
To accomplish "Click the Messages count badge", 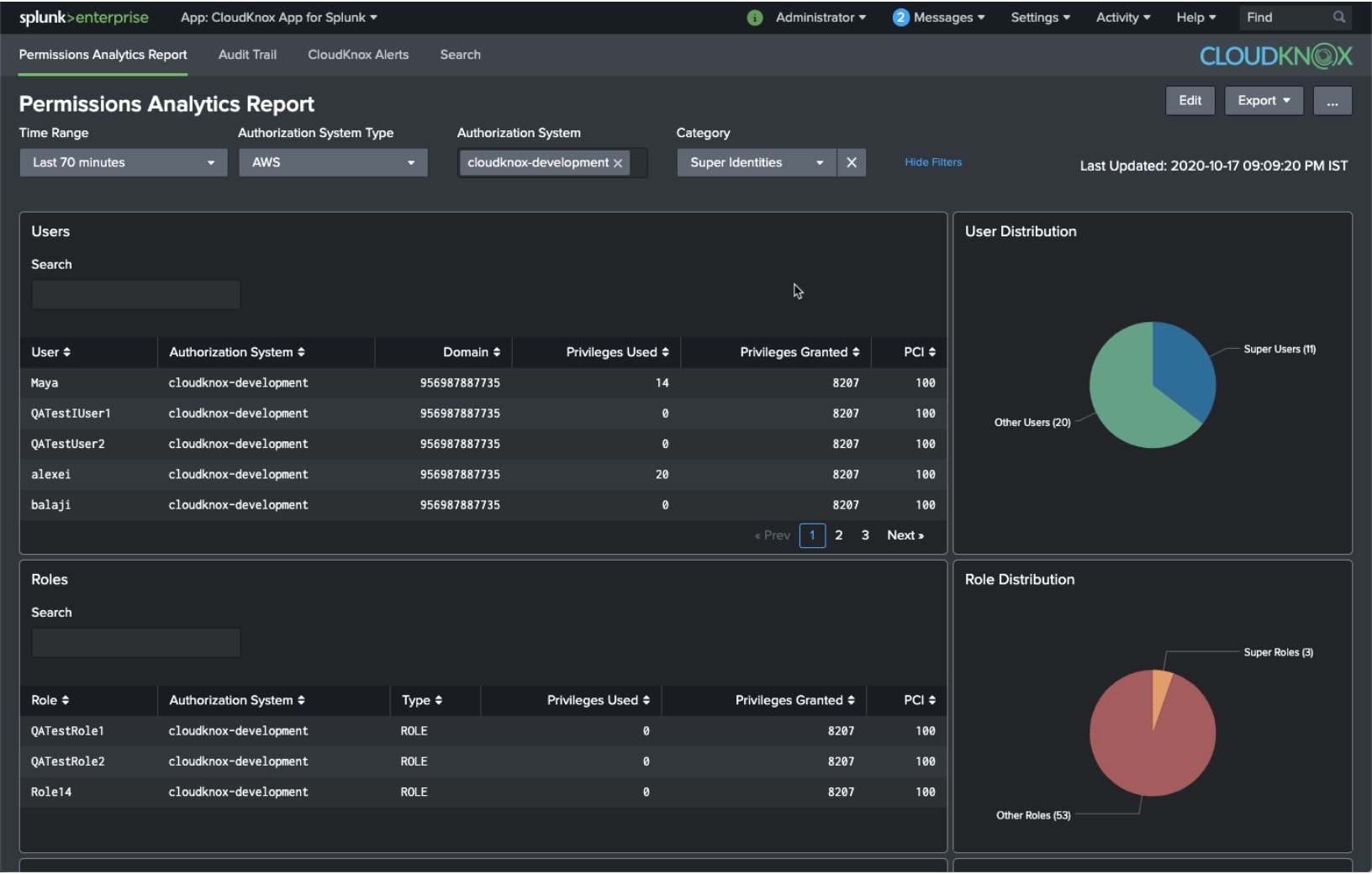I will point(900,18).
